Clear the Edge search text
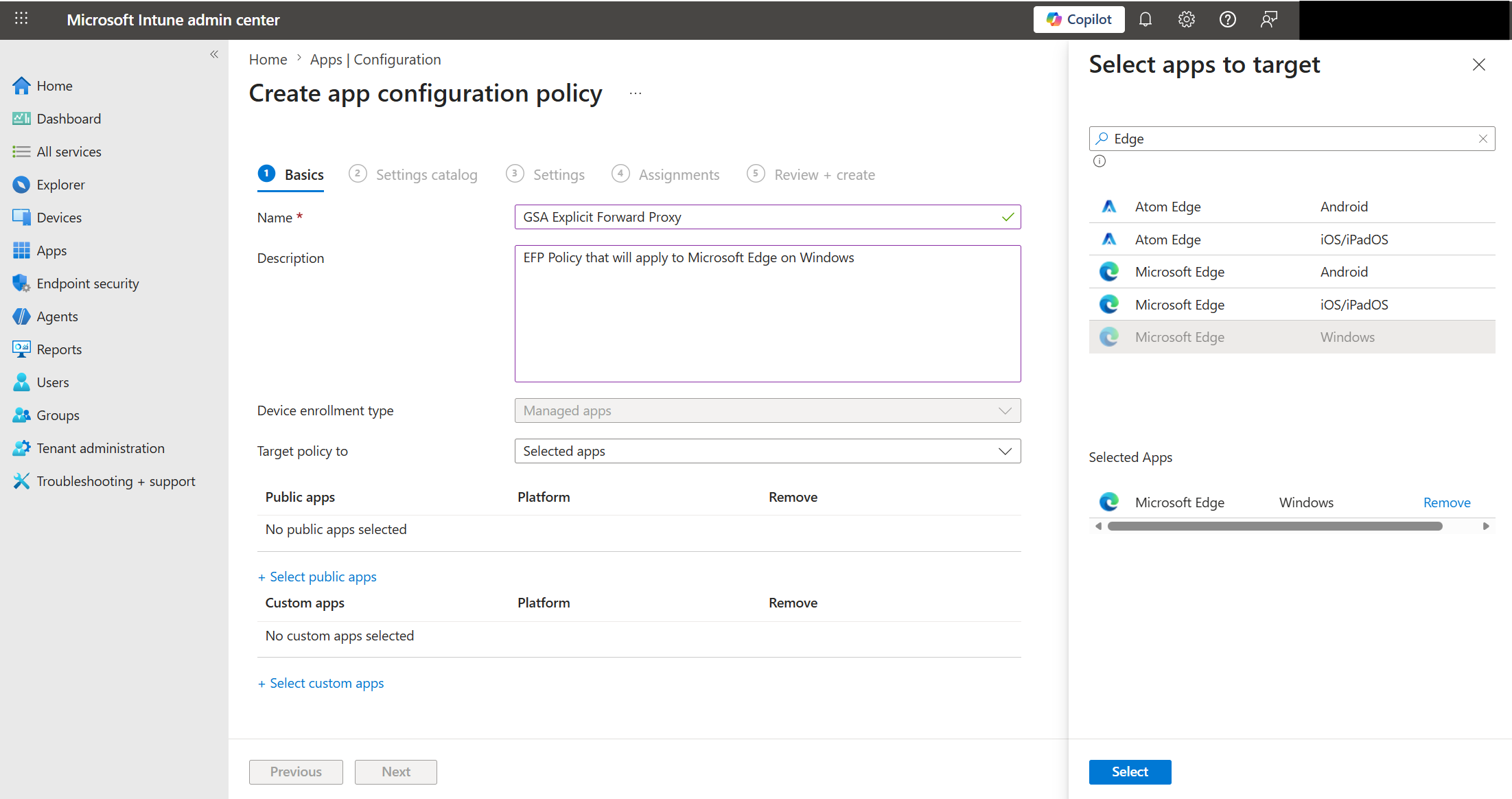 coord(1483,139)
